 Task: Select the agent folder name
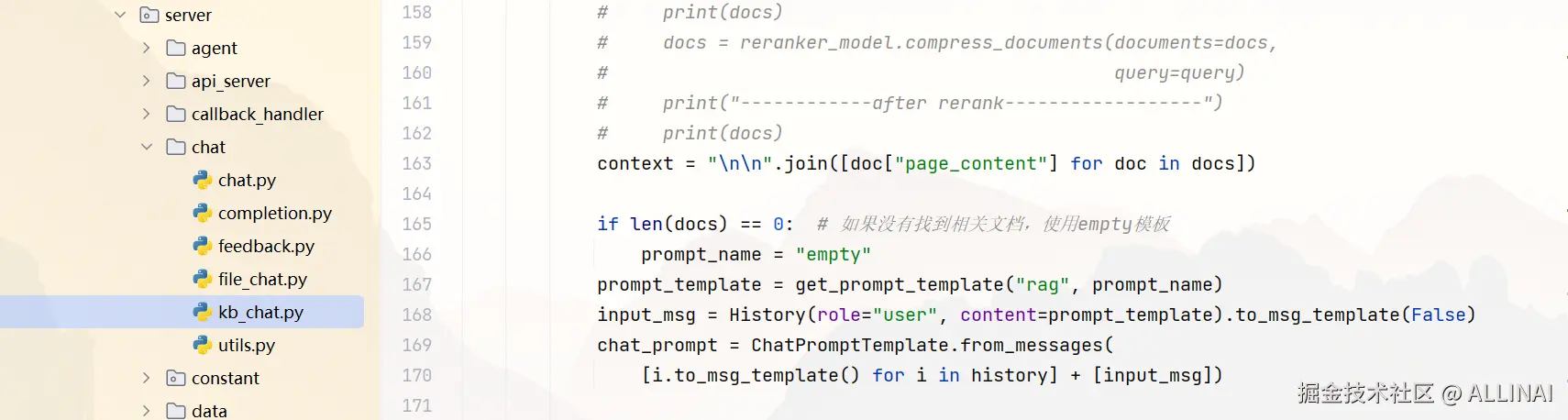(215, 48)
